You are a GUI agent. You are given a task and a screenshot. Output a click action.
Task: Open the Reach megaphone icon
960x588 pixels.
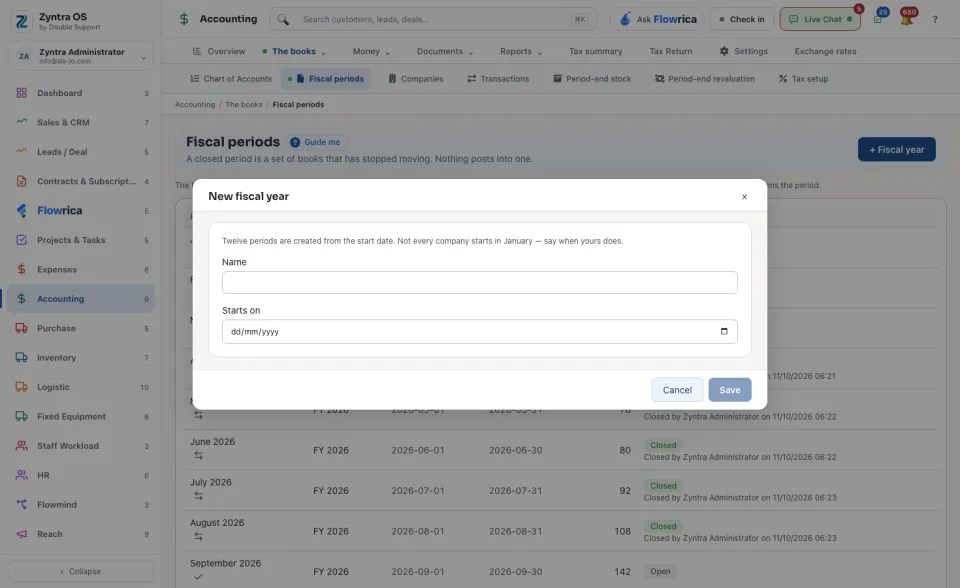[x=21, y=534]
